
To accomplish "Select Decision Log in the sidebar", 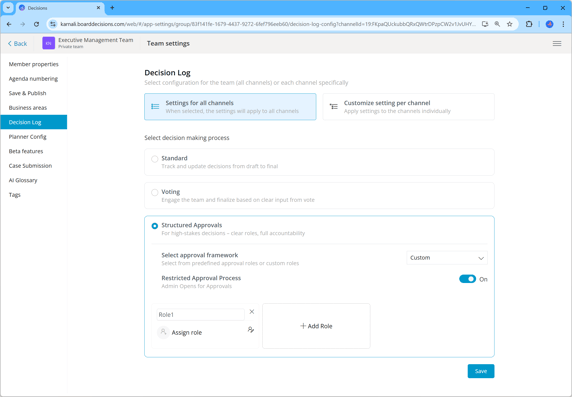I will pos(34,122).
